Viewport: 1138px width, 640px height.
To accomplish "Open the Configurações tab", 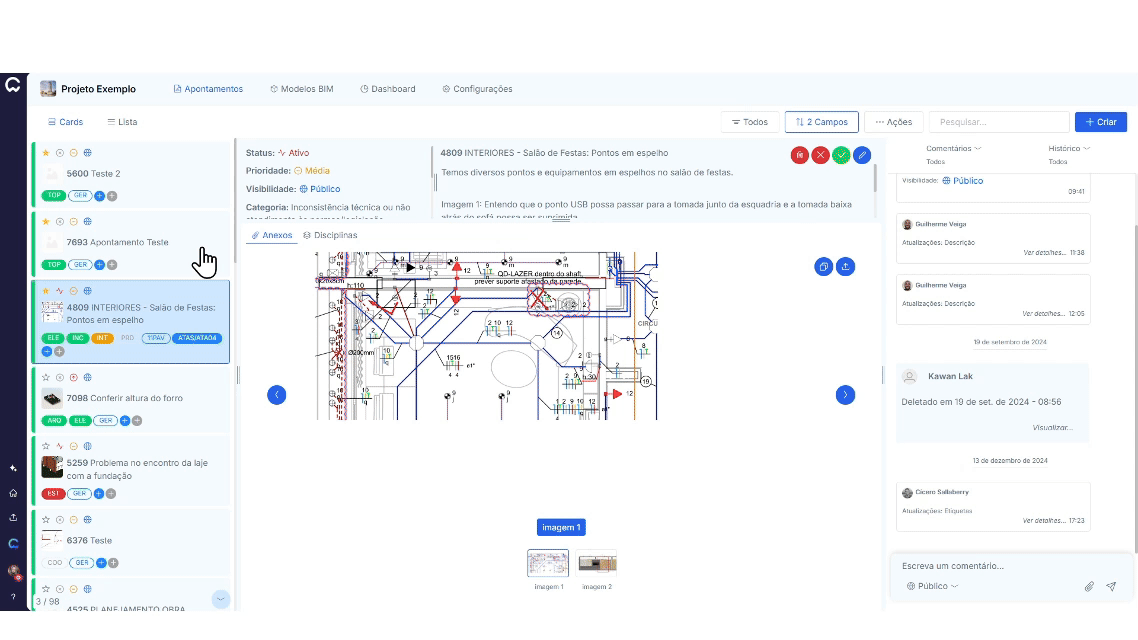I will coord(477,89).
